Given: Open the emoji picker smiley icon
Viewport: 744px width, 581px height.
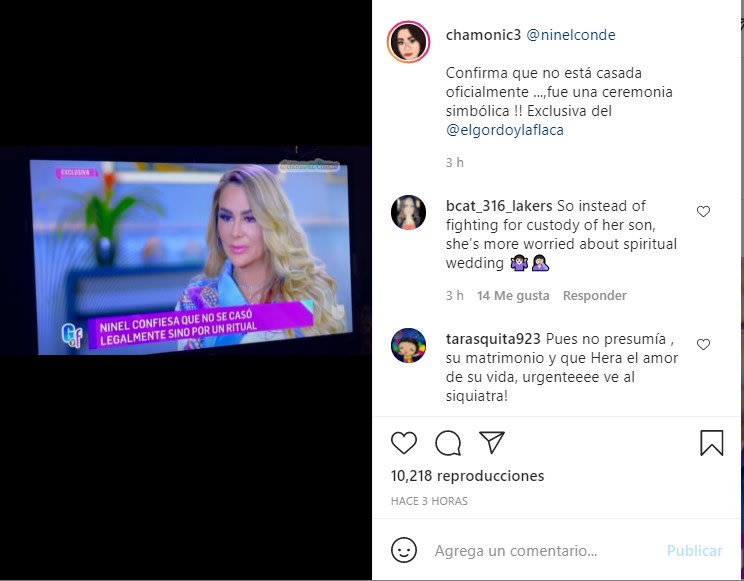Looking at the screenshot, I should tap(404, 550).
